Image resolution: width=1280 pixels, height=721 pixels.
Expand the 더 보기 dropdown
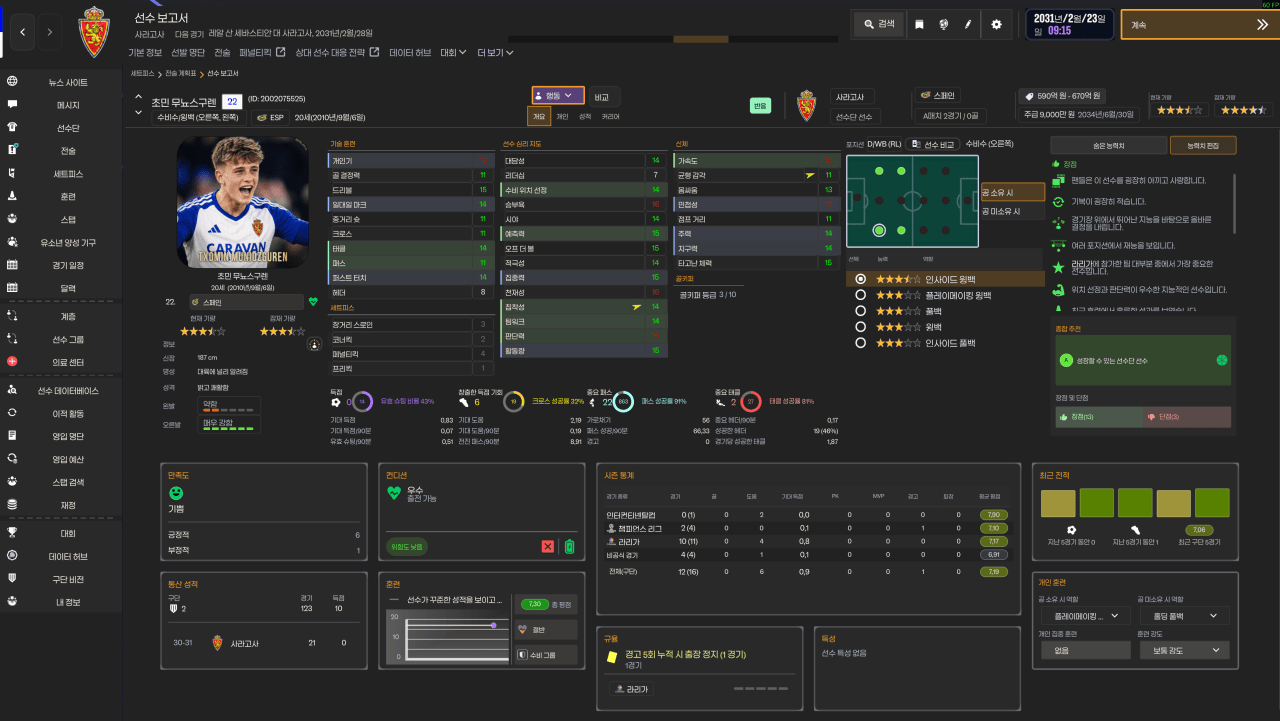pos(496,52)
